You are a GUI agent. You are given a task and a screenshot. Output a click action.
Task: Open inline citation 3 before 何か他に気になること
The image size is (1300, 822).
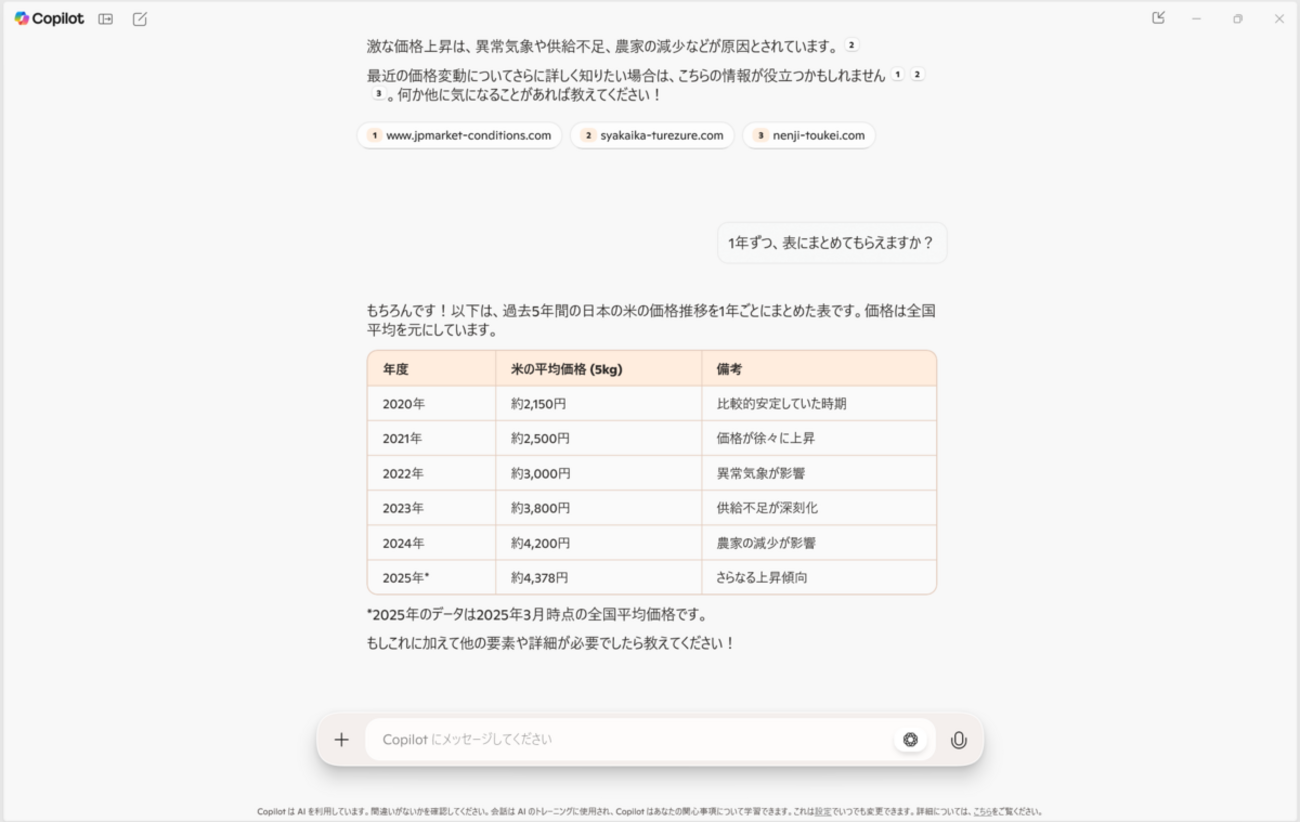378,94
